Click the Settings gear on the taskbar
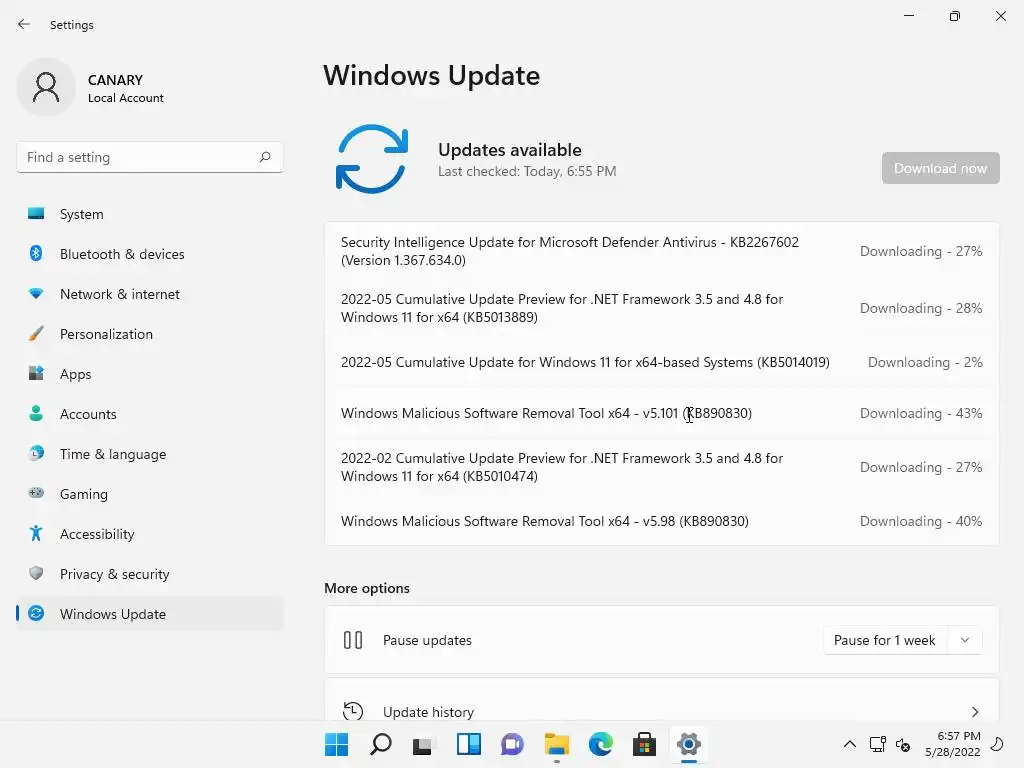1024x768 pixels. 688,744
